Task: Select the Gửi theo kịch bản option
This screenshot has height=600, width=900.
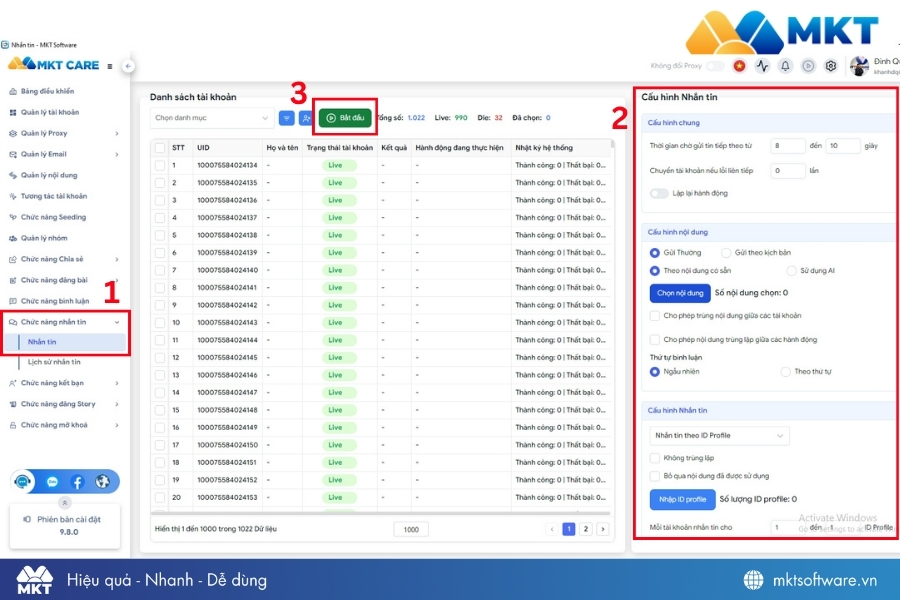Action: 726,253
